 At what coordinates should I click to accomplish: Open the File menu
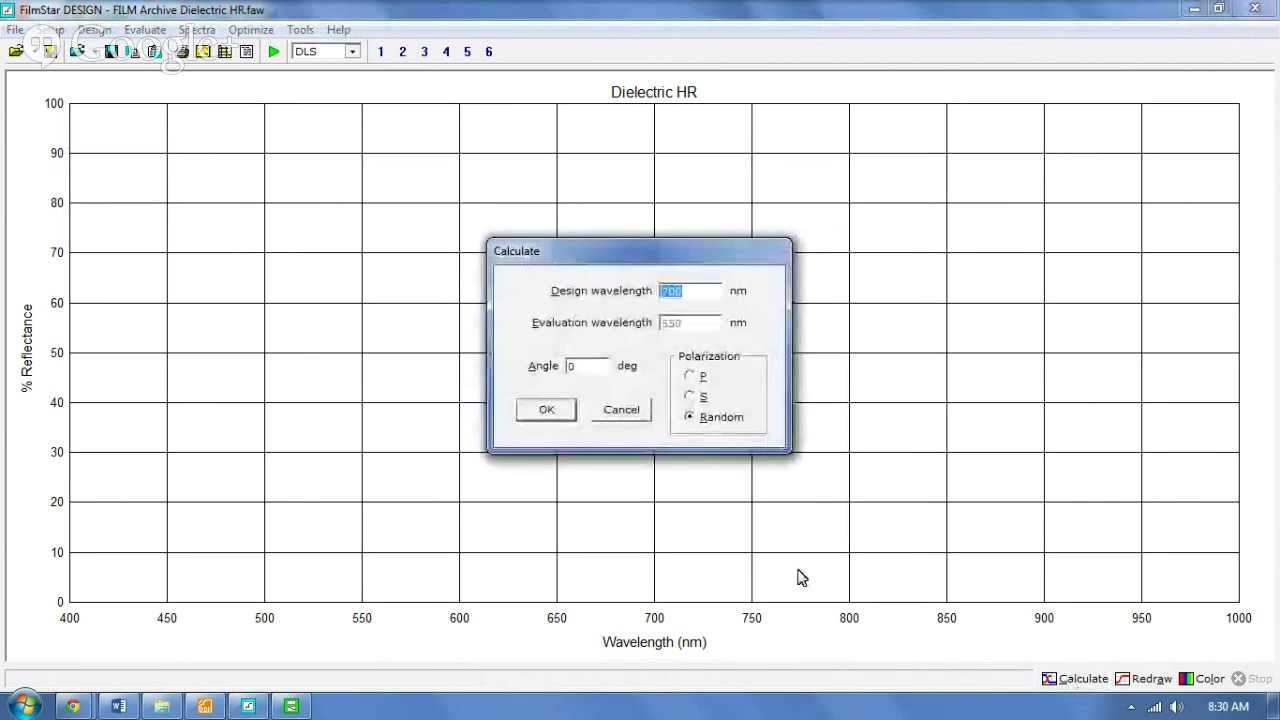tap(15, 30)
